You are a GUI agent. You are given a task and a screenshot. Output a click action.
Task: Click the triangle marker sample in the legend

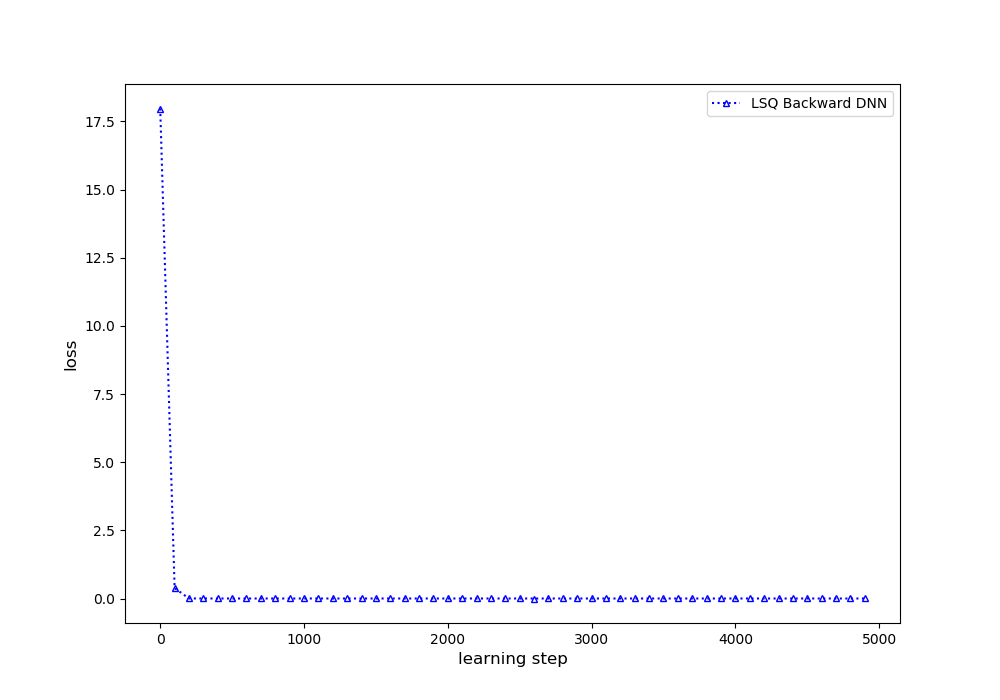pos(726,103)
